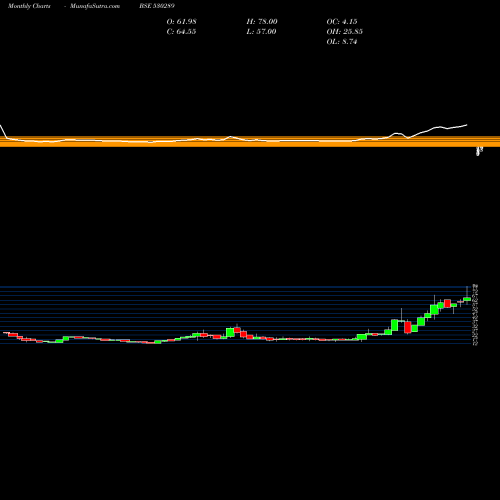Click the 'OC: 4.15' value

342,22
